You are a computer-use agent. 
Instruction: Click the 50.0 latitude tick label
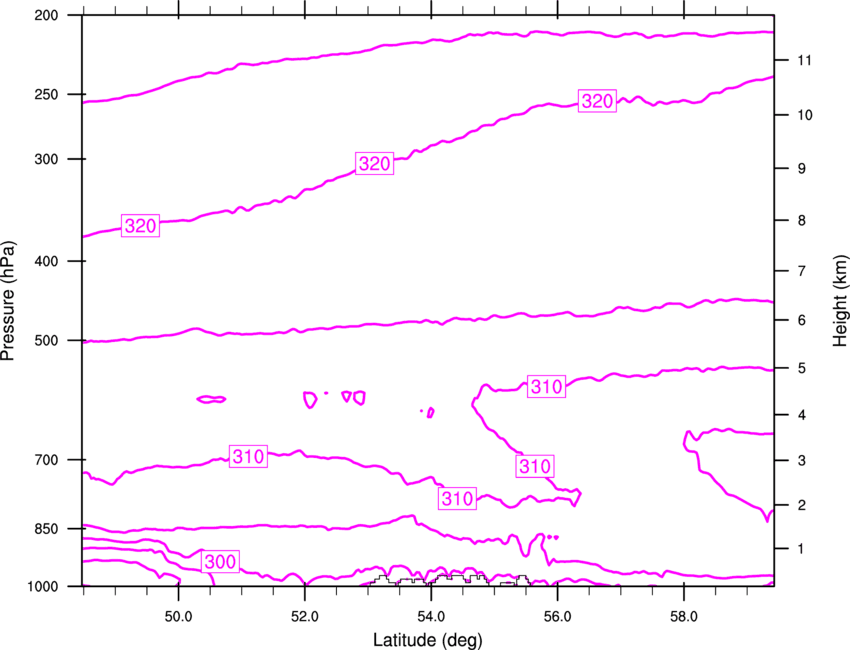(178, 617)
